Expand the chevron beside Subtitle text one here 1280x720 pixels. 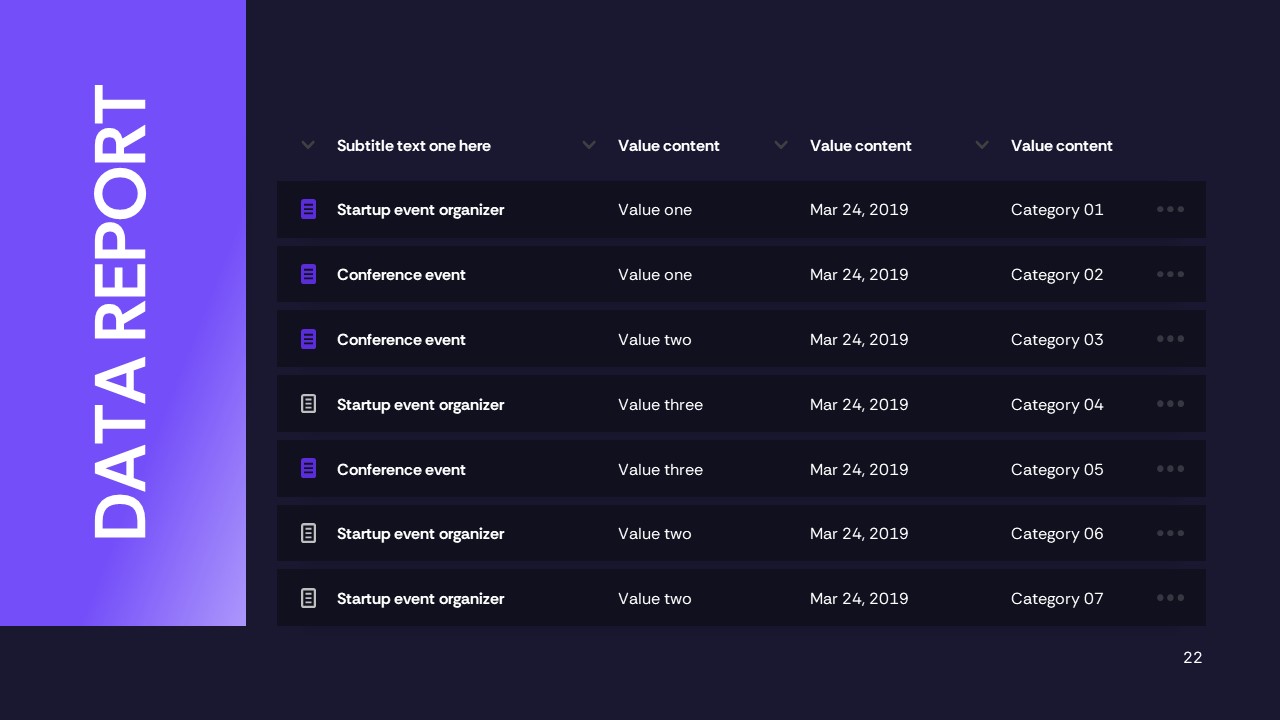pos(308,145)
